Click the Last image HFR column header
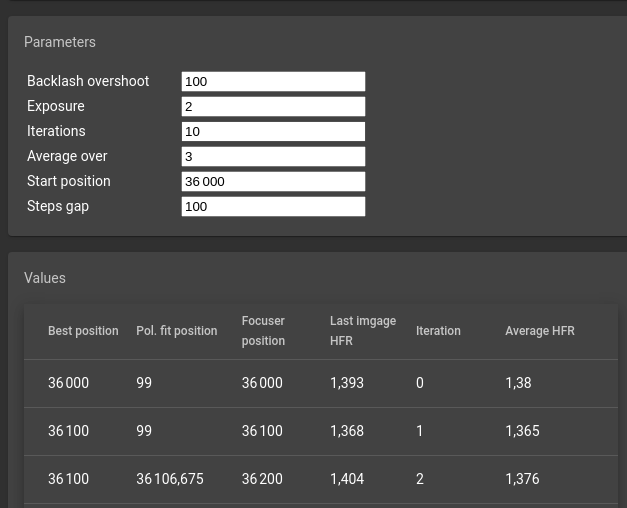 click(363, 331)
